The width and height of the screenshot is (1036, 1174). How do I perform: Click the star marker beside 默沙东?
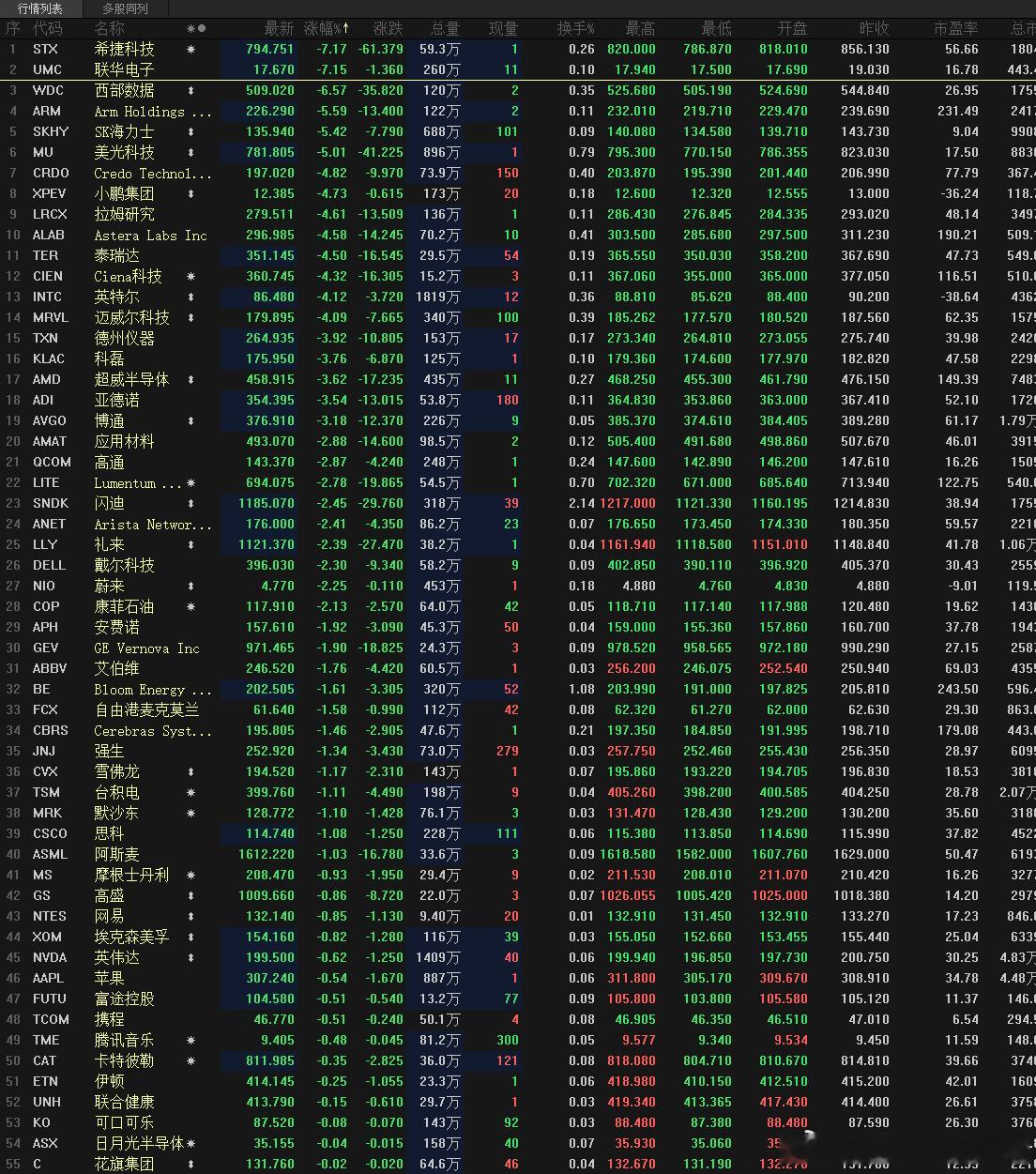click(x=191, y=813)
